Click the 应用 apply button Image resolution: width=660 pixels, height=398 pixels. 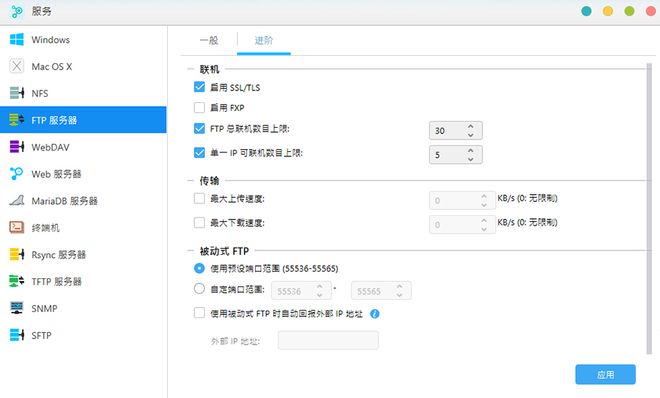tap(605, 374)
